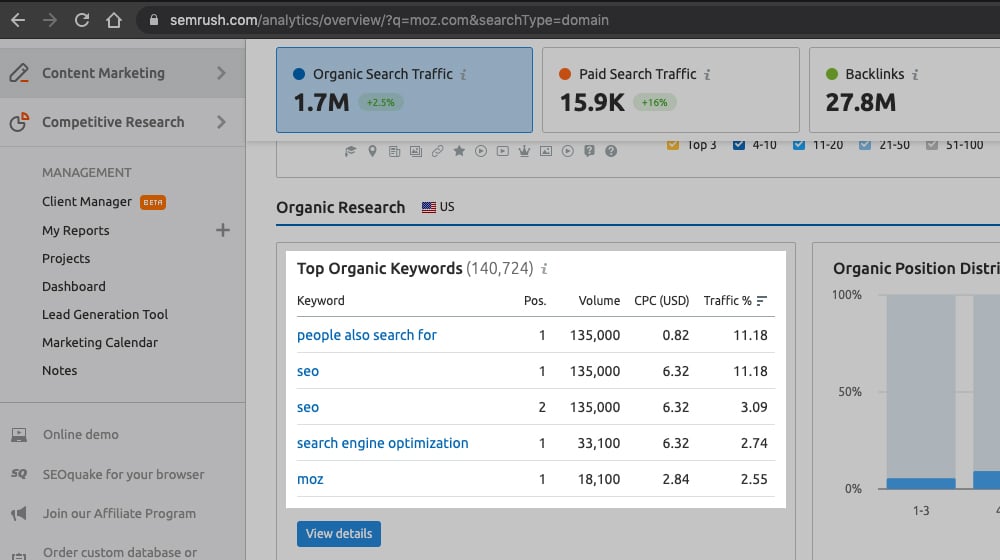
Task: Select the Organic Search Traffic tab
Action: 404,90
